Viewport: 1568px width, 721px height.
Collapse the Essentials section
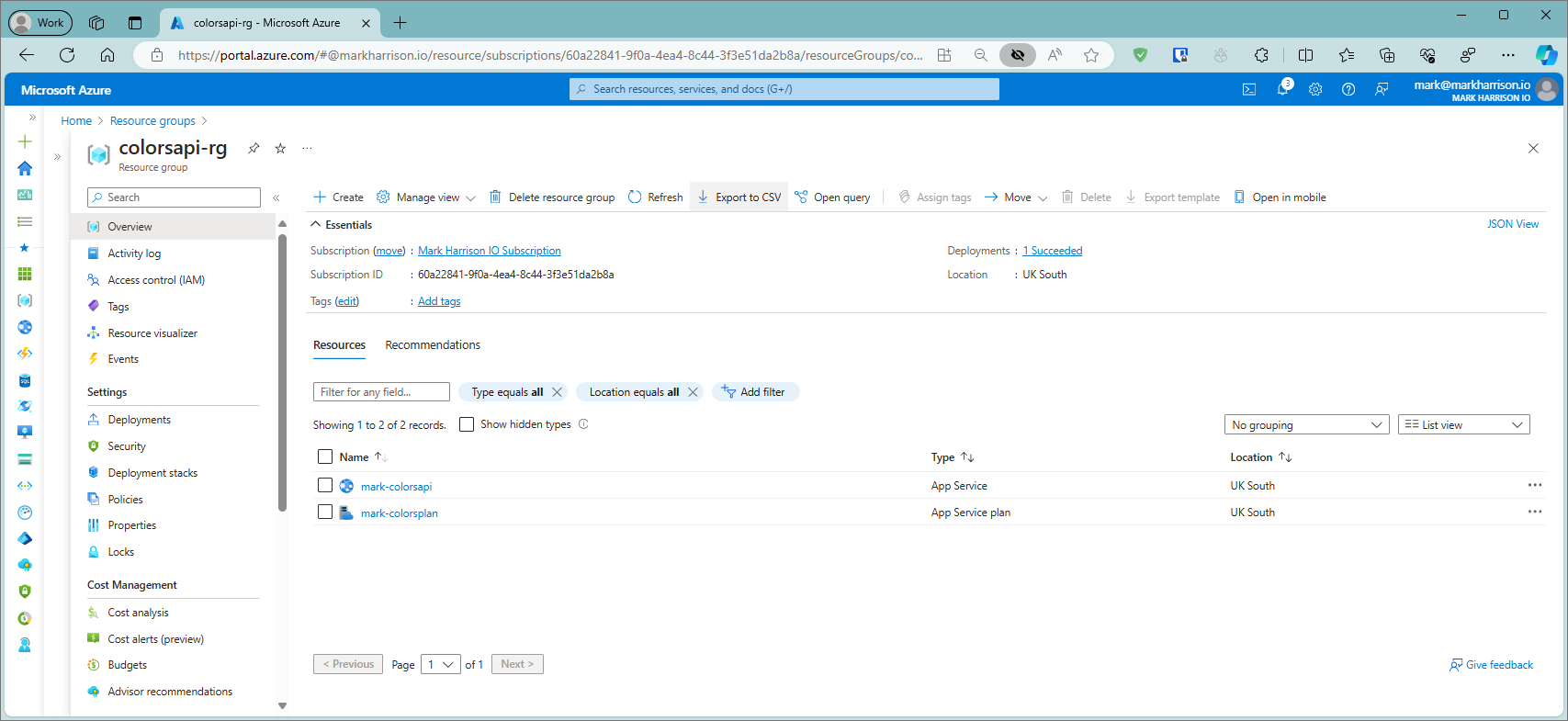(316, 224)
